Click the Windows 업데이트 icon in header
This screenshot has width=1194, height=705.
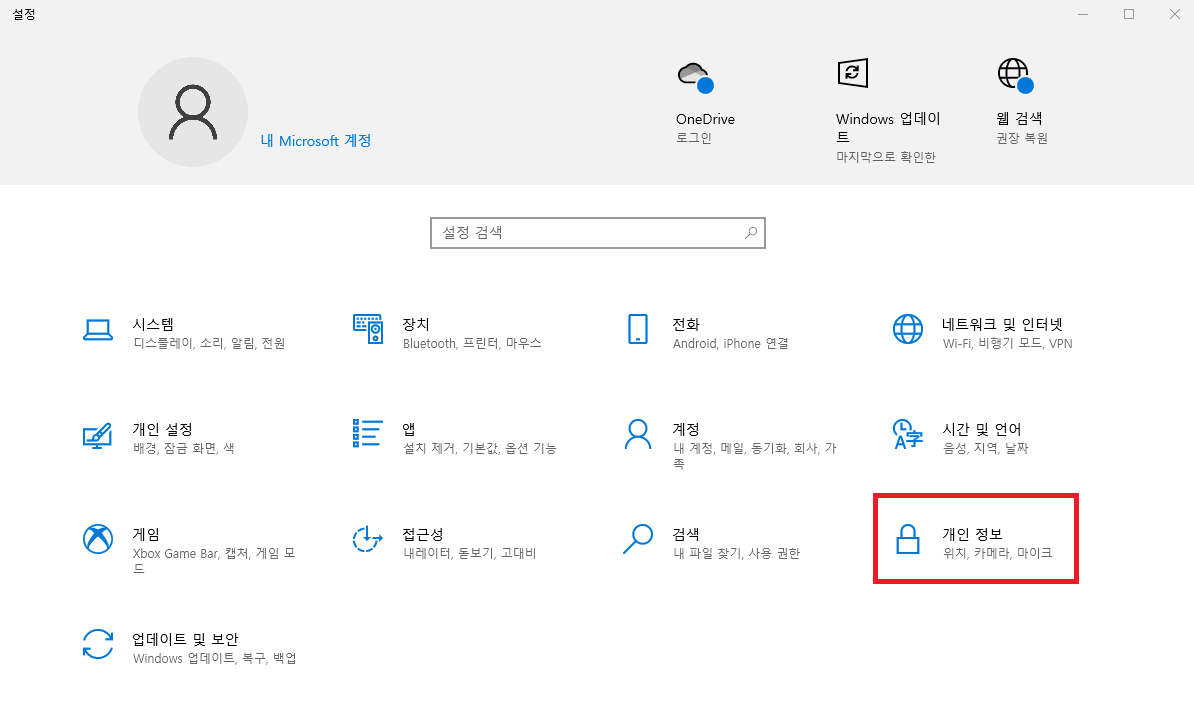(x=853, y=73)
